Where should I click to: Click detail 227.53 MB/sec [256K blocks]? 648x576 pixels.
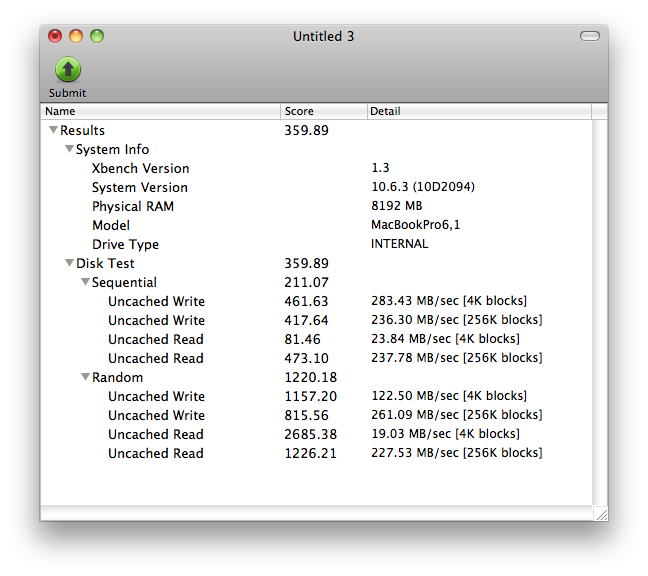tap(457, 453)
